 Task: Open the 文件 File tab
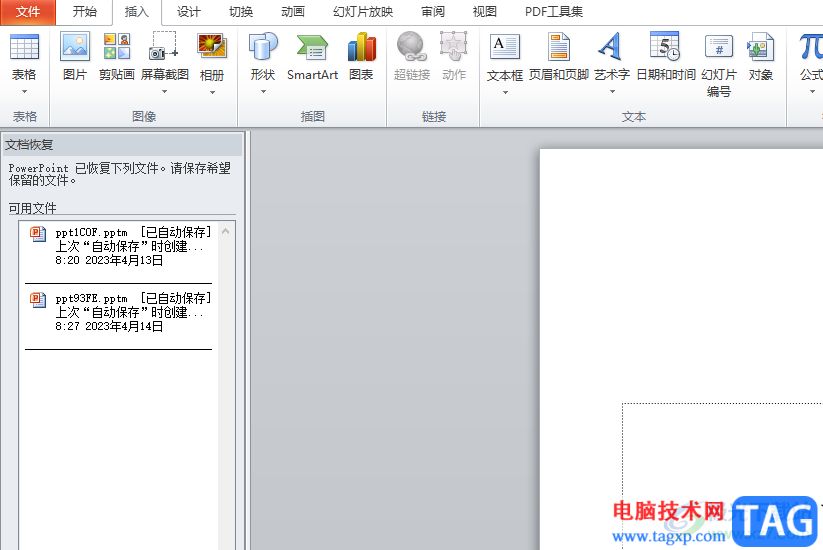coord(28,12)
